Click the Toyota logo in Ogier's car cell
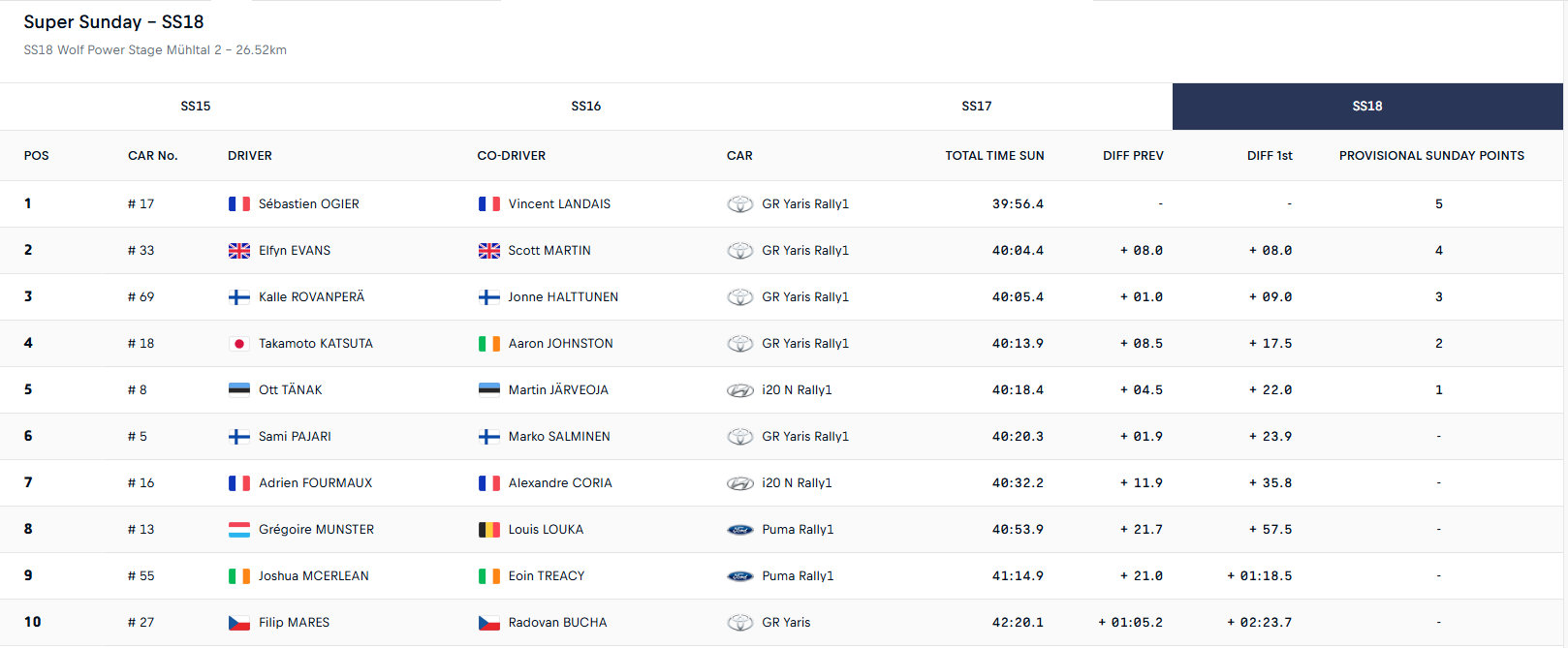This screenshot has width=1568, height=648. coord(740,204)
